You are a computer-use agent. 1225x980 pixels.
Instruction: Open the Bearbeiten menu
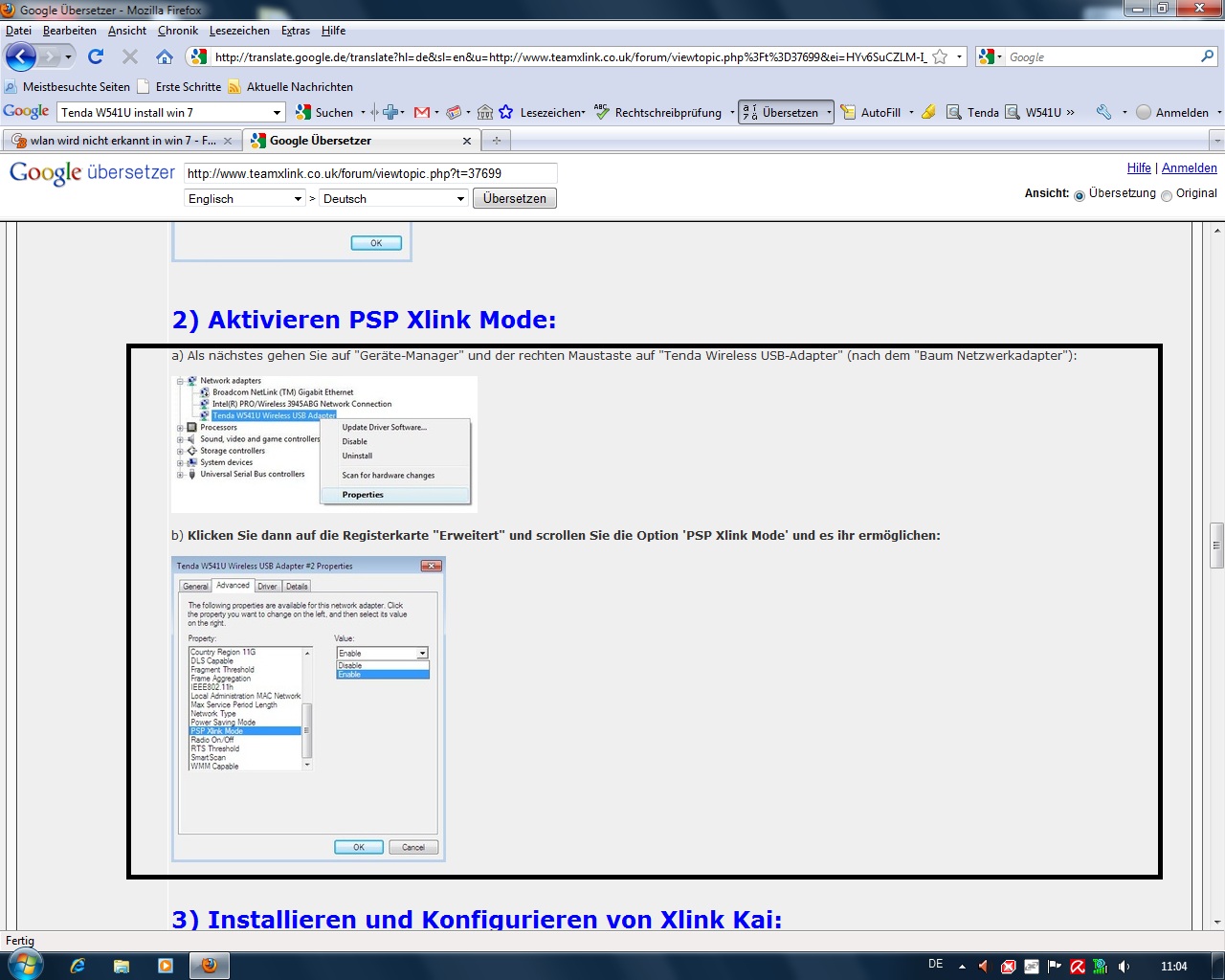(x=69, y=31)
